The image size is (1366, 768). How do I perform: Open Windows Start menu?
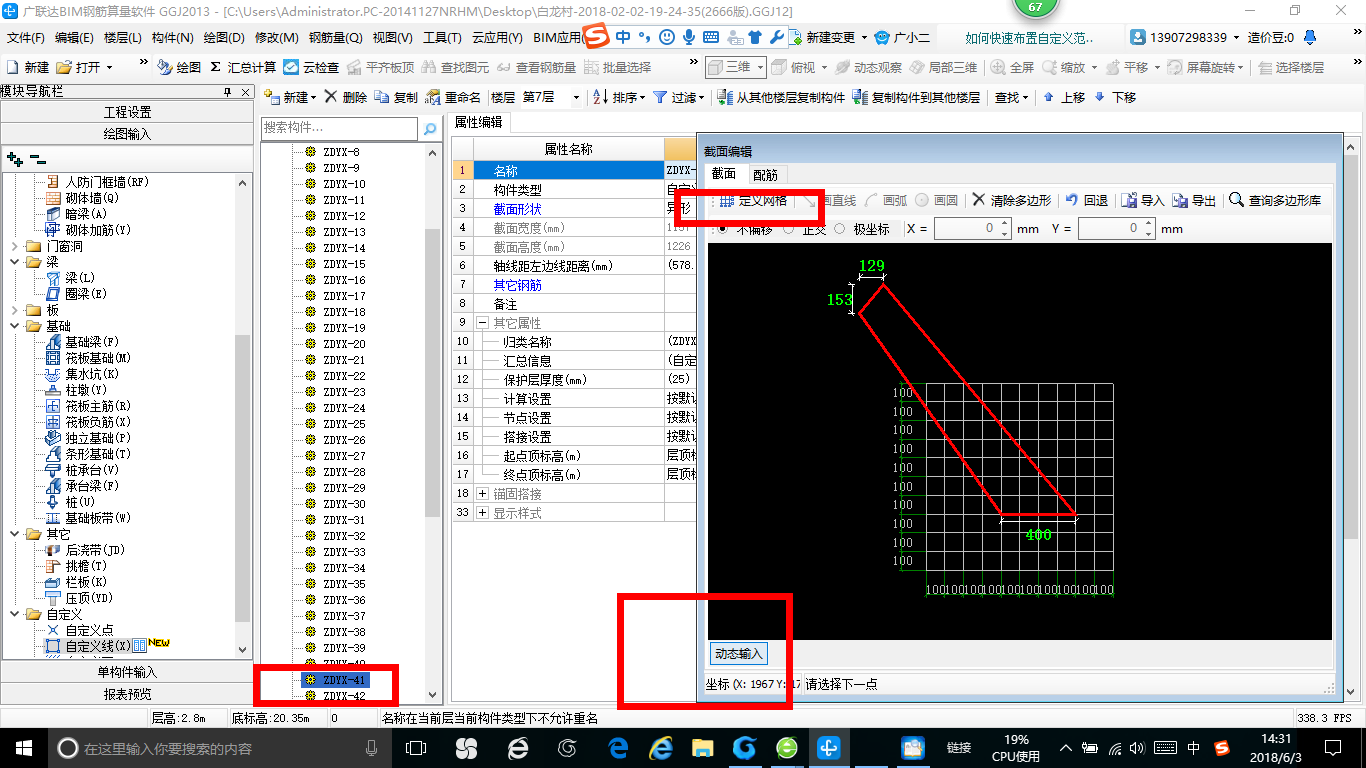coord(23,747)
